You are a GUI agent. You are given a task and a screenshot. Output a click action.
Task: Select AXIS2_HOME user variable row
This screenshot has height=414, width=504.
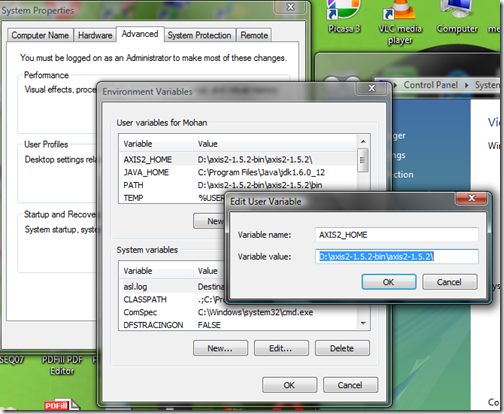click(x=238, y=160)
